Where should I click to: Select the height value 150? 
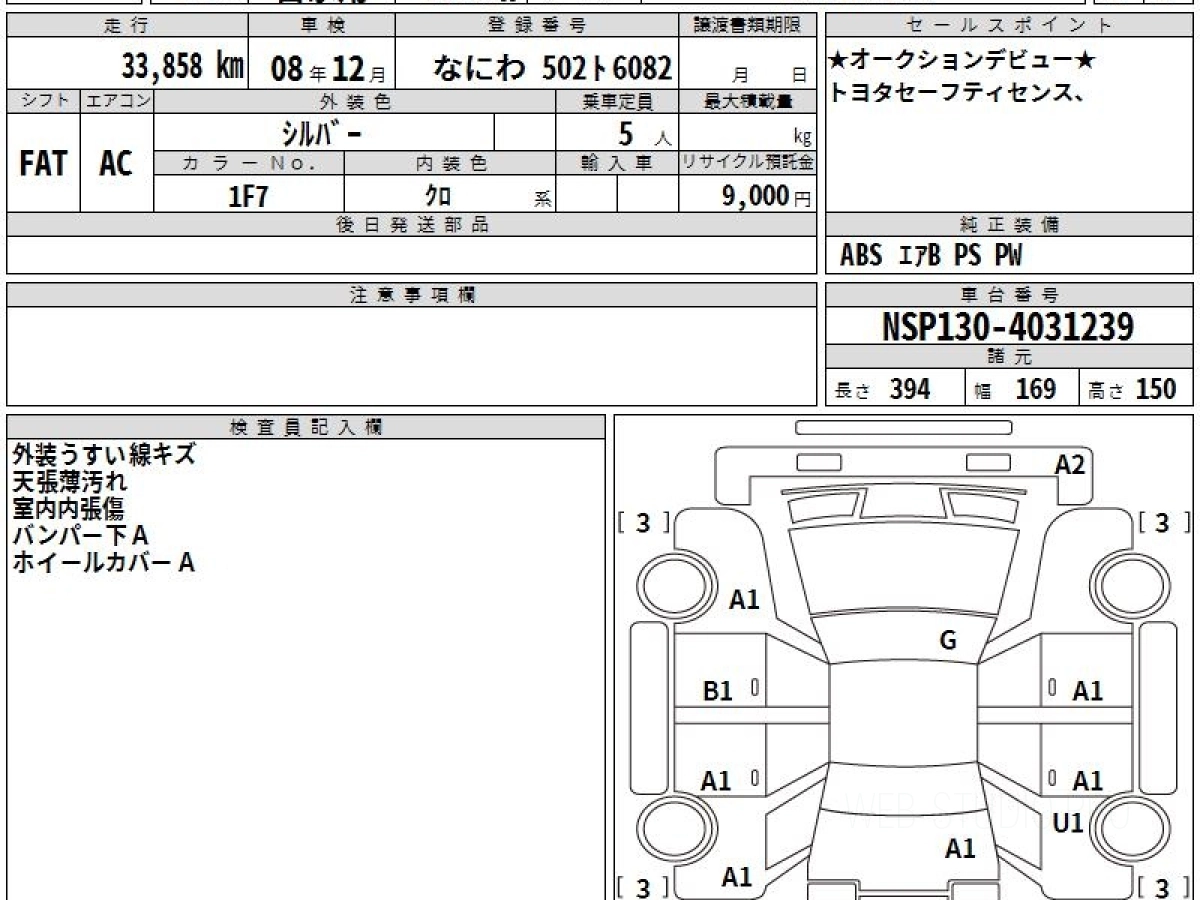(x=1156, y=389)
